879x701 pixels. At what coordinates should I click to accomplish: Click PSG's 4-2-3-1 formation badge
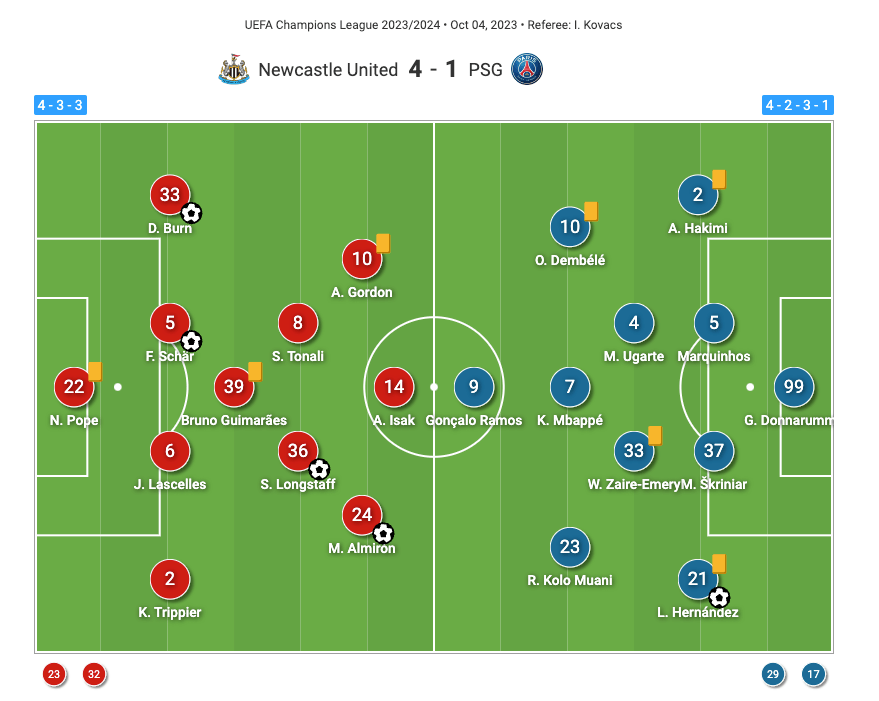797,105
